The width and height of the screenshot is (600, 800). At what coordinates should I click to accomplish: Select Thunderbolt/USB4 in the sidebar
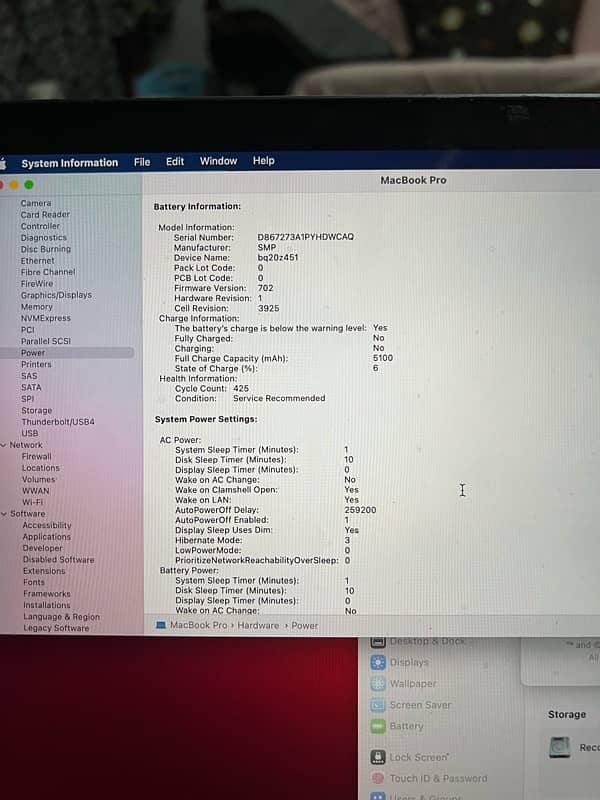58,422
